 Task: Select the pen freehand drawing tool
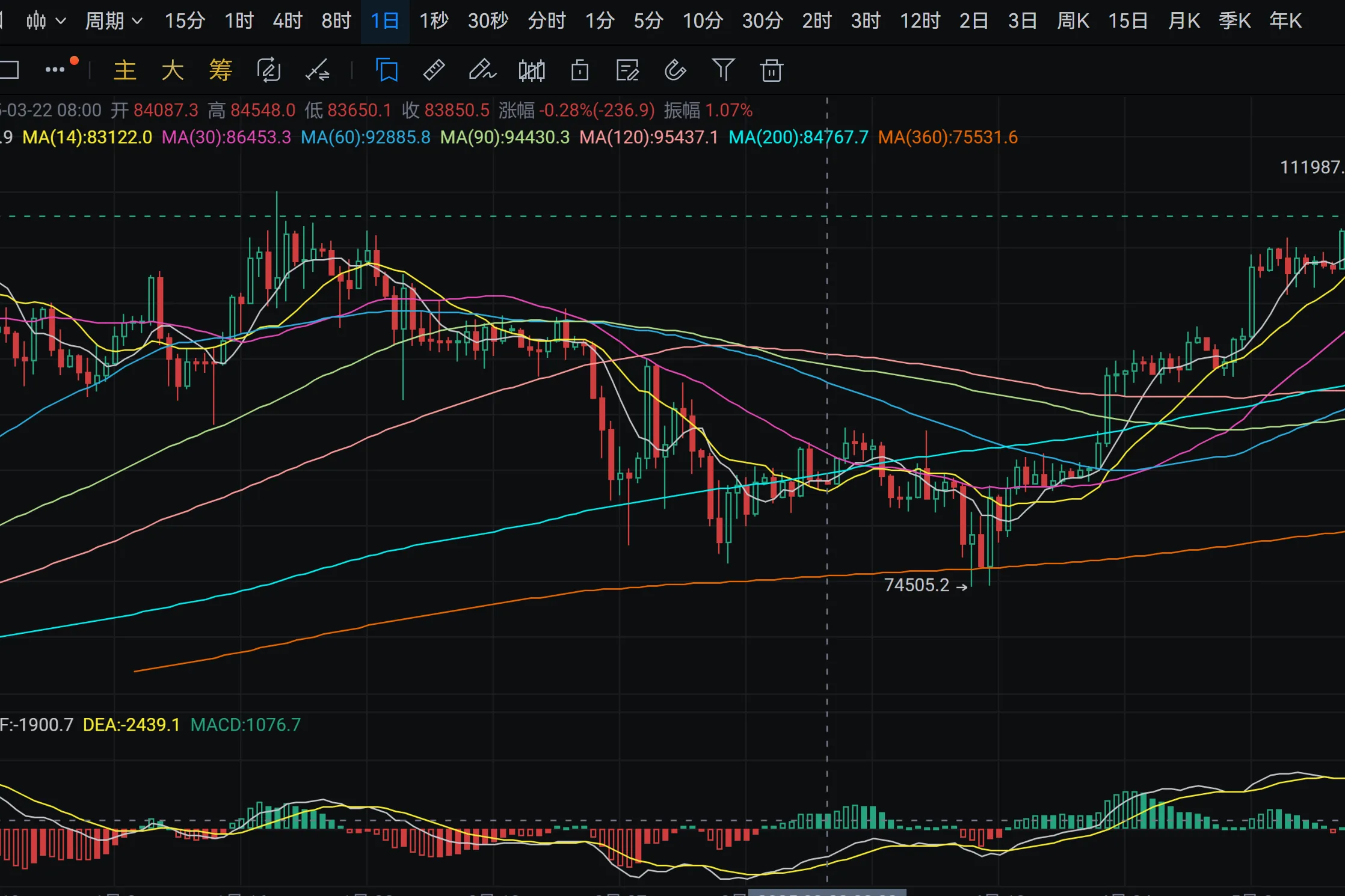(x=482, y=70)
